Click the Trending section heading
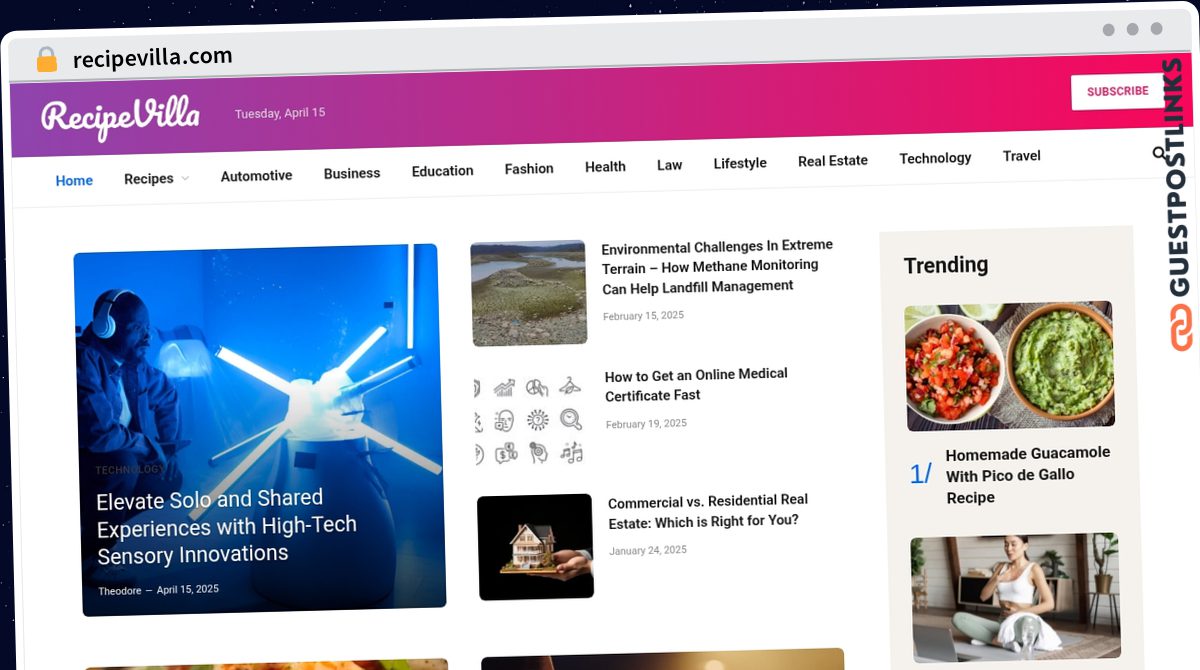This screenshot has width=1200, height=670. coord(946,265)
